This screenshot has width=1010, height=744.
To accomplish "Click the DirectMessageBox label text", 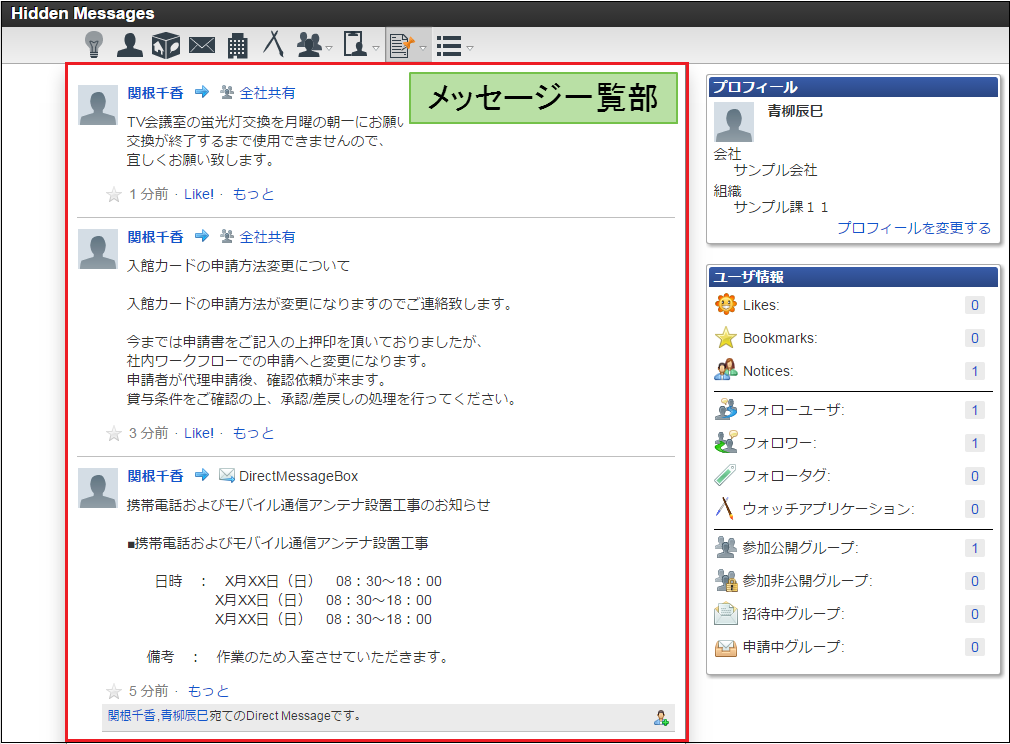I will 298,477.
